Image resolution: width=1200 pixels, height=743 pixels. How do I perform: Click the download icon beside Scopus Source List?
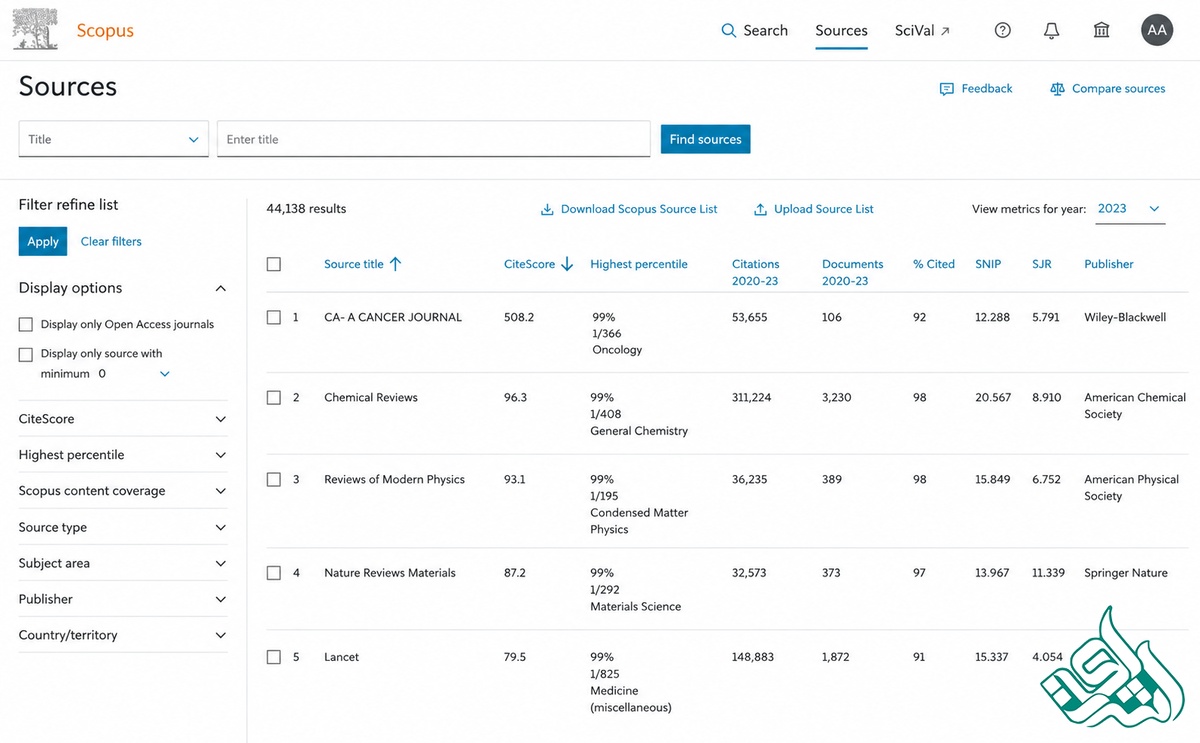coord(547,209)
